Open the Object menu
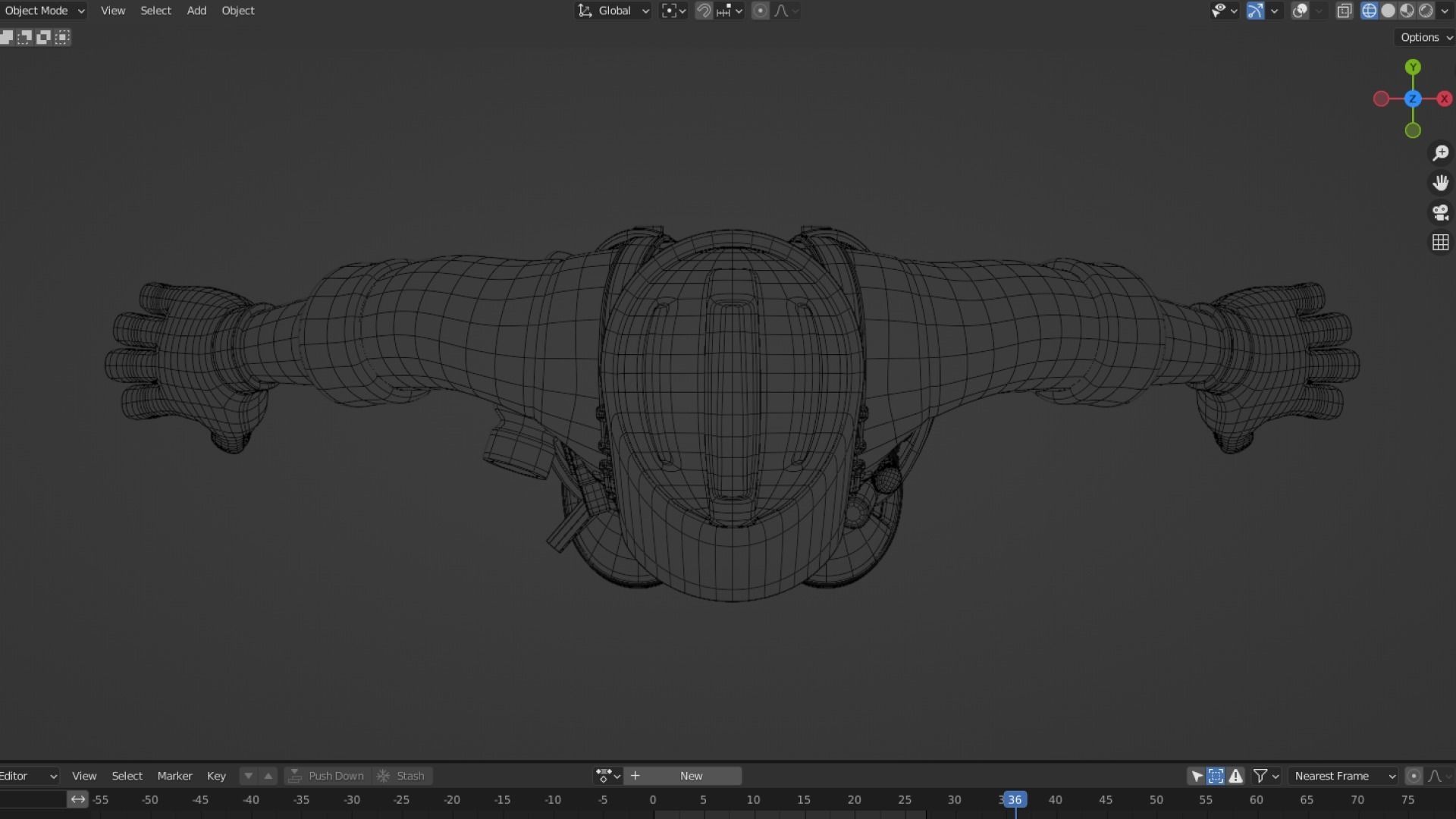This screenshot has width=1456, height=819. click(x=238, y=11)
